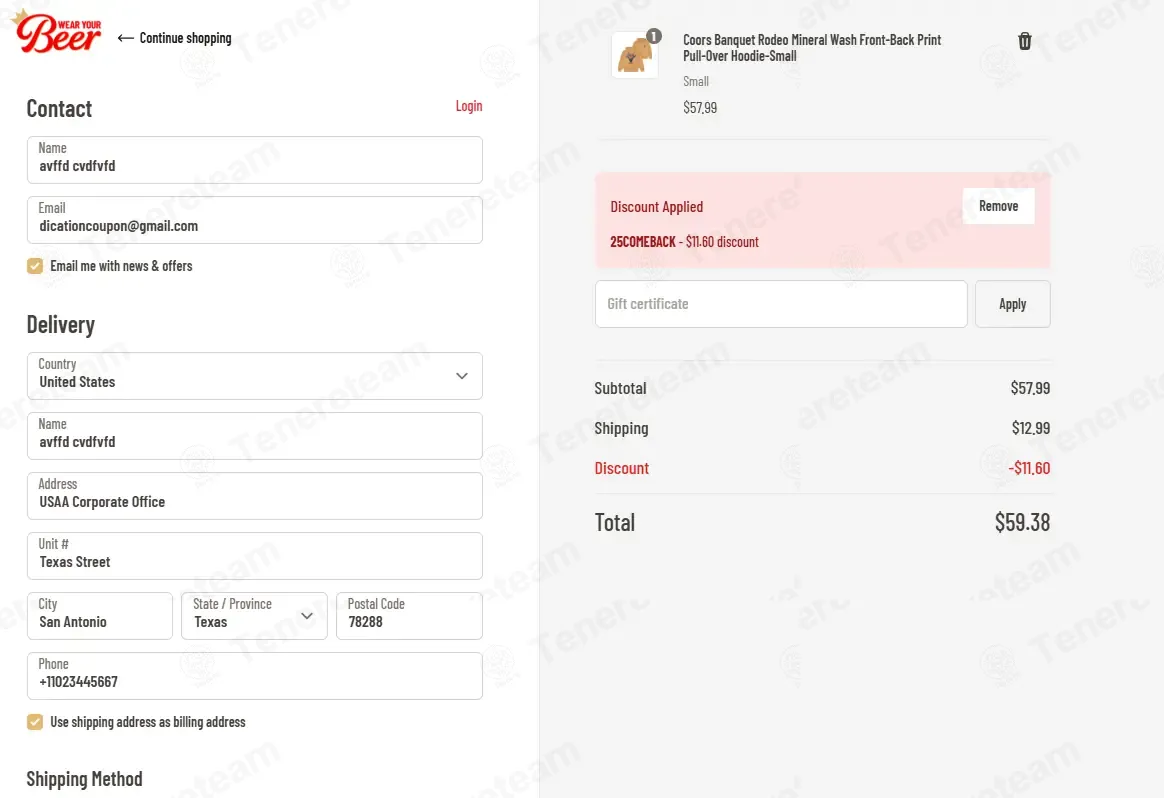This screenshot has width=1164, height=798.
Task: Click the Postal Code field
Action: [409, 615]
